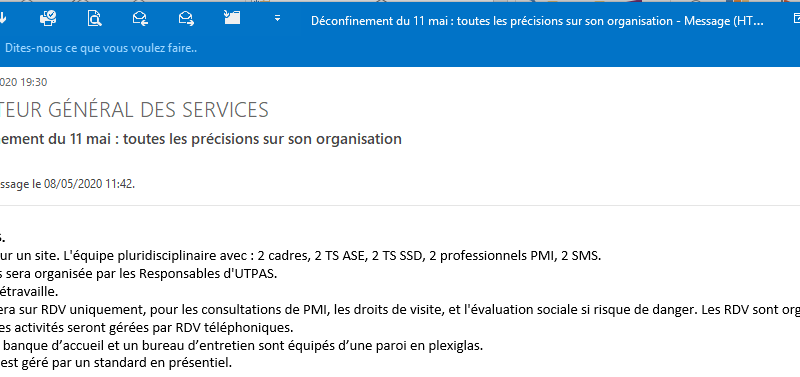This screenshot has width=800, height=377.
Task: Click the Move to Folder icon
Action: click(x=232, y=18)
